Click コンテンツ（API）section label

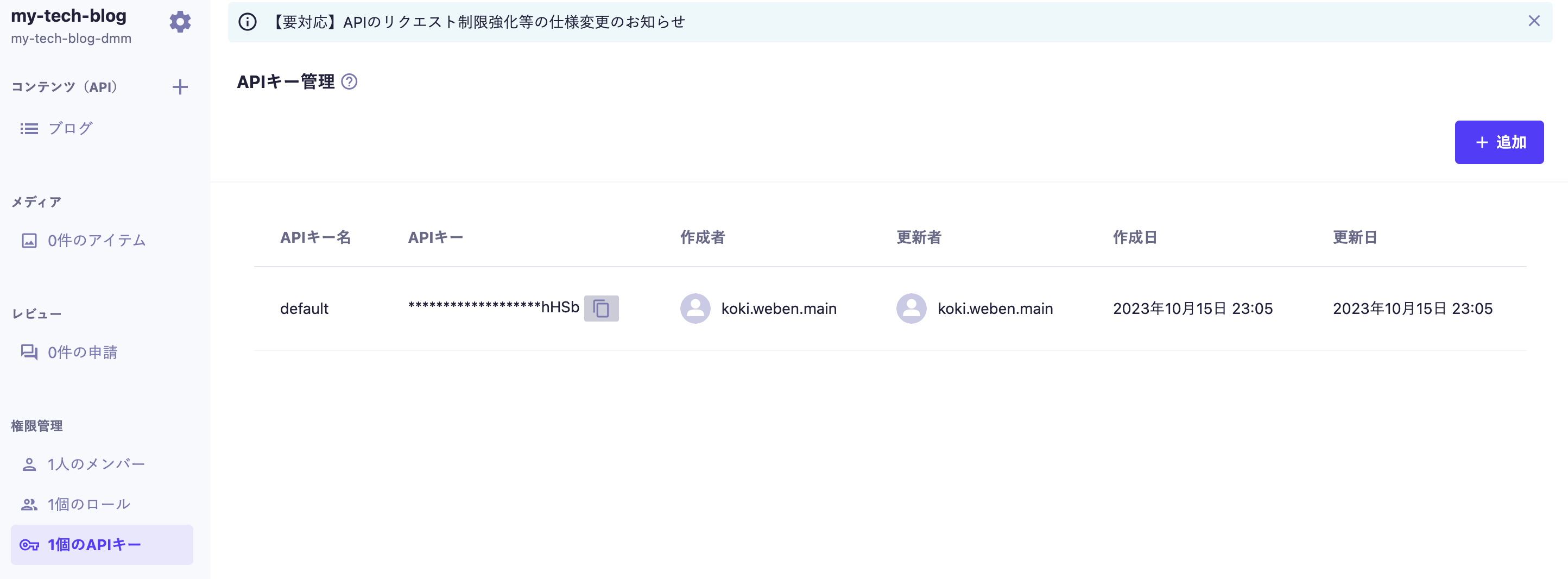pyautogui.click(x=64, y=87)
